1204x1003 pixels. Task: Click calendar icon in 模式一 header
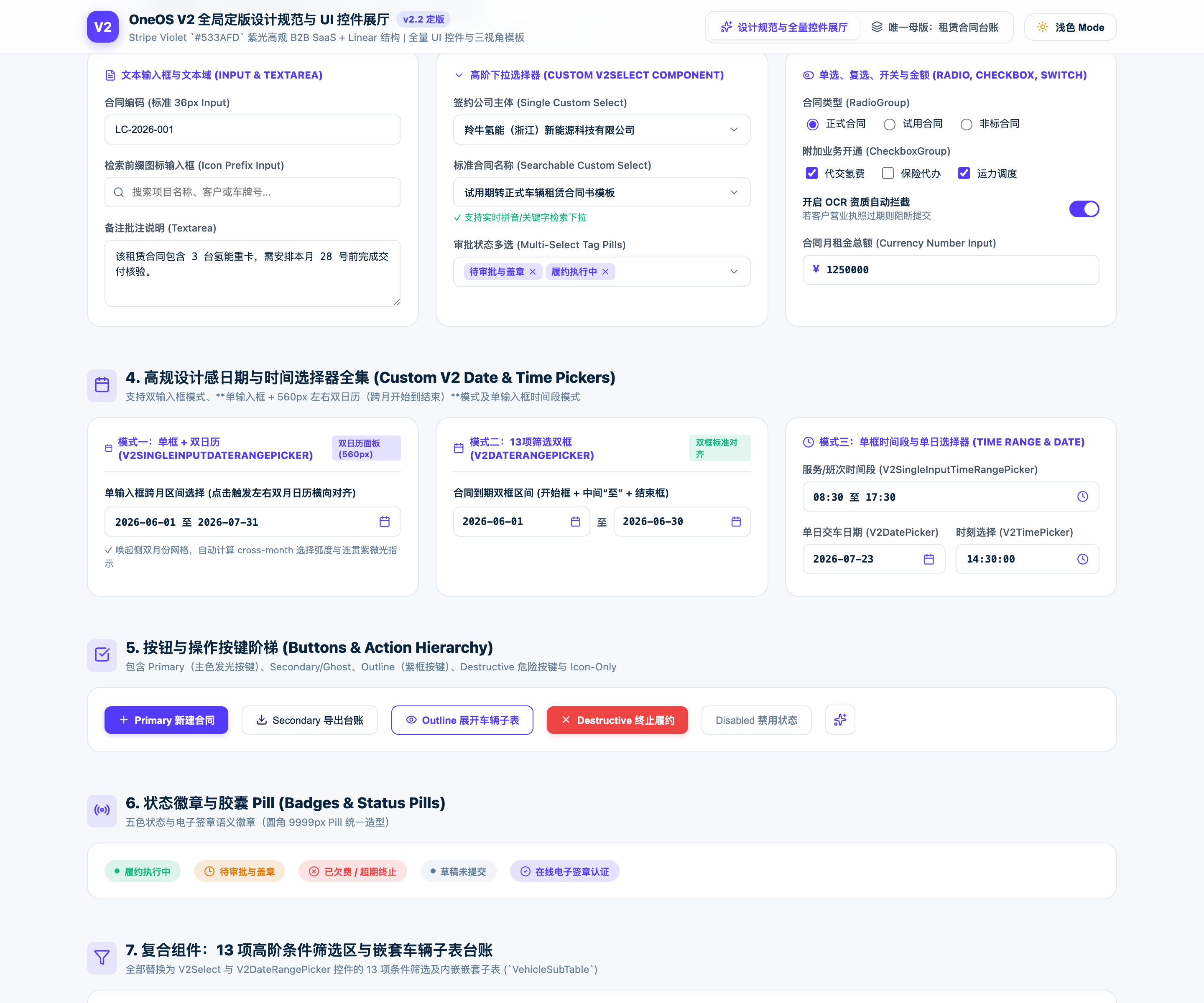[x=109, y=448]
